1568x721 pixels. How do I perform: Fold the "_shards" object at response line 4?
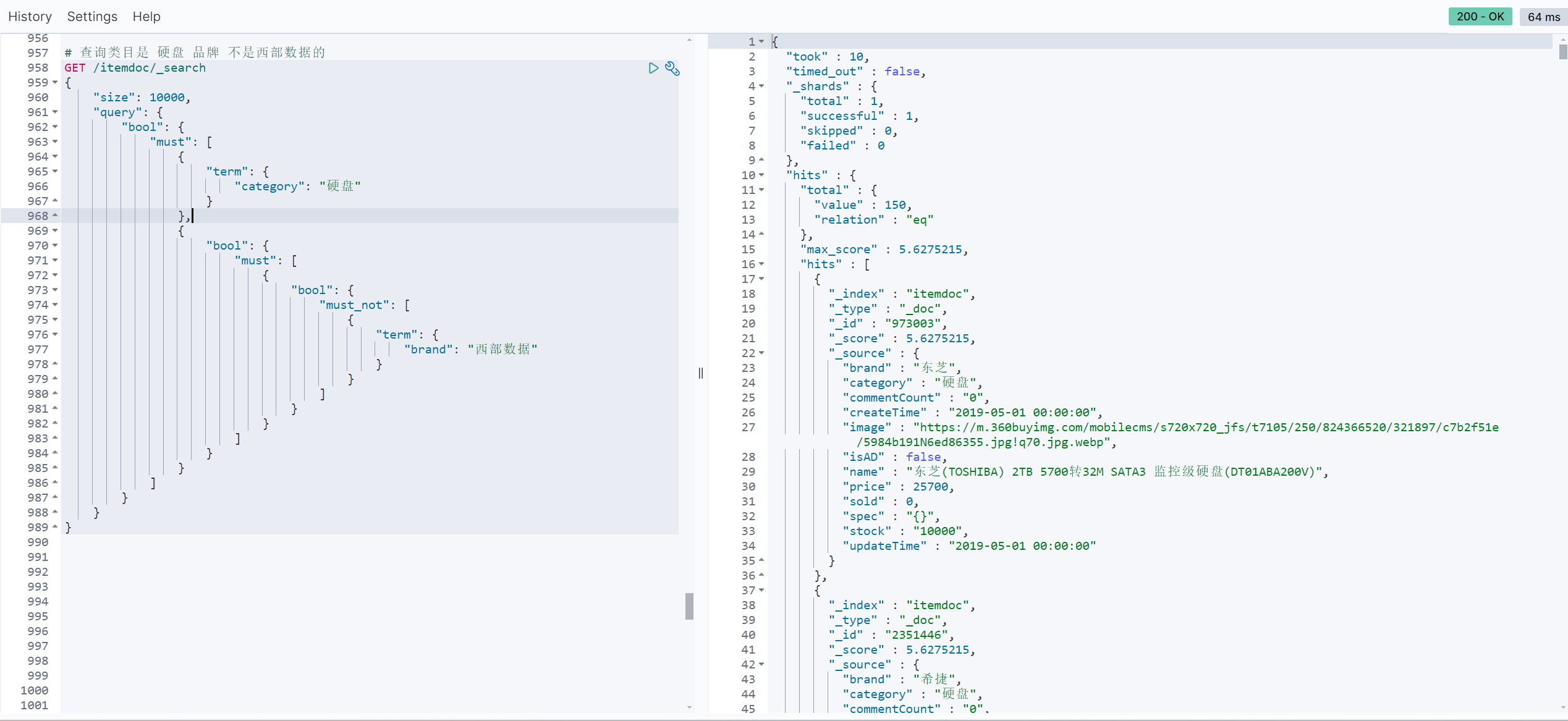coord(761,86)
